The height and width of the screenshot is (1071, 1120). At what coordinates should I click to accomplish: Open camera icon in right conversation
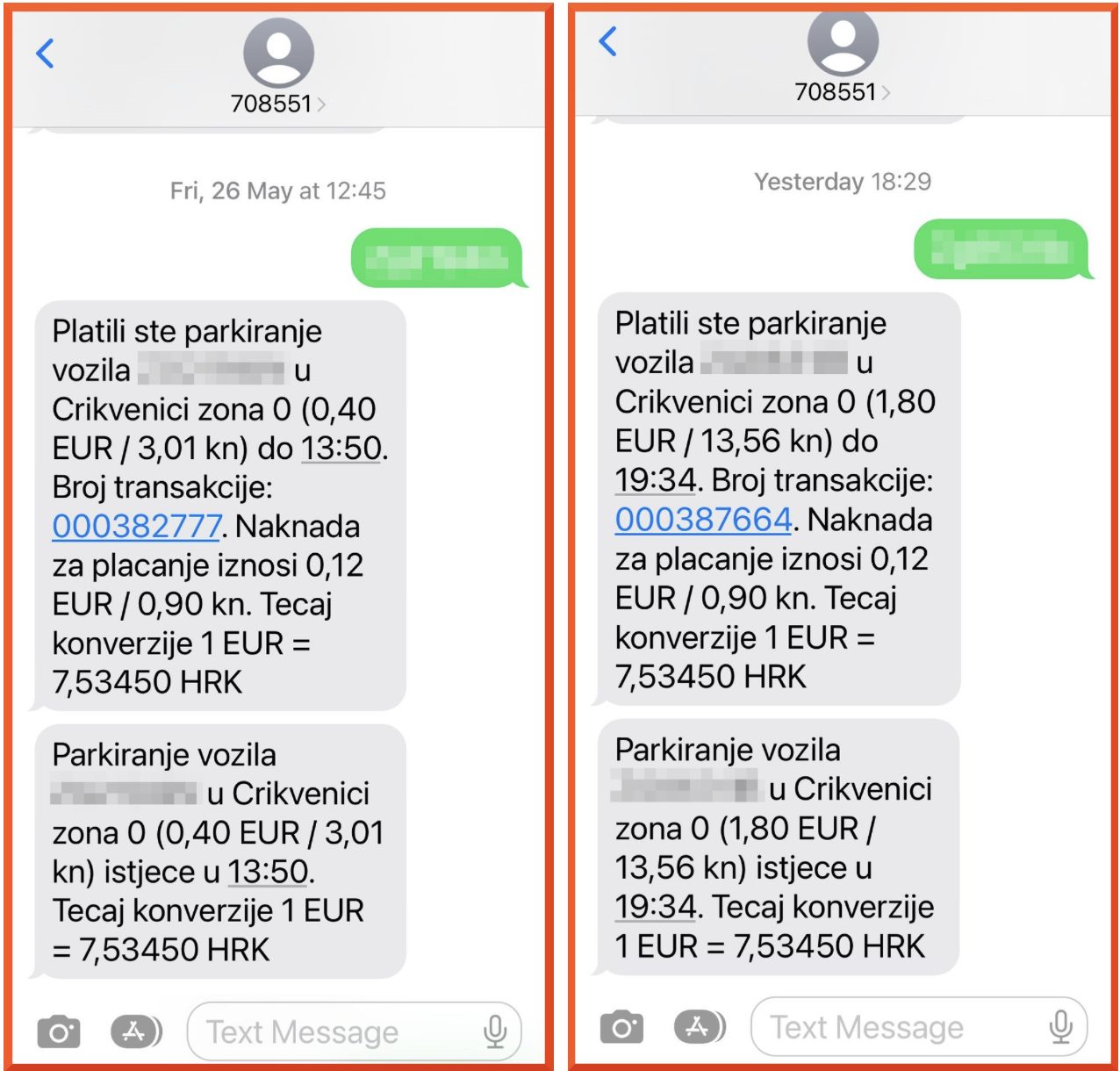pyautogui.click(x=621, y=1026)
